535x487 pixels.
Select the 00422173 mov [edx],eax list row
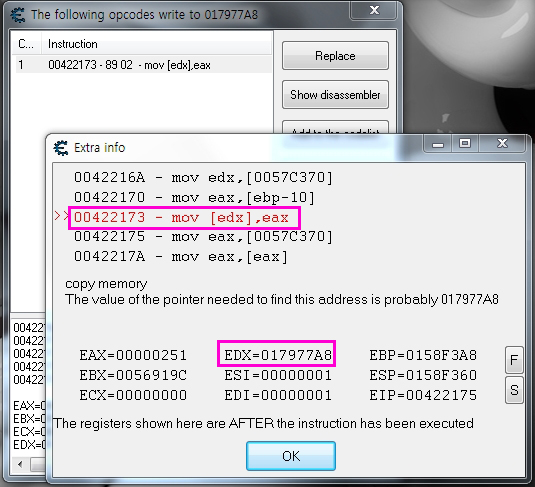point(143,65)
